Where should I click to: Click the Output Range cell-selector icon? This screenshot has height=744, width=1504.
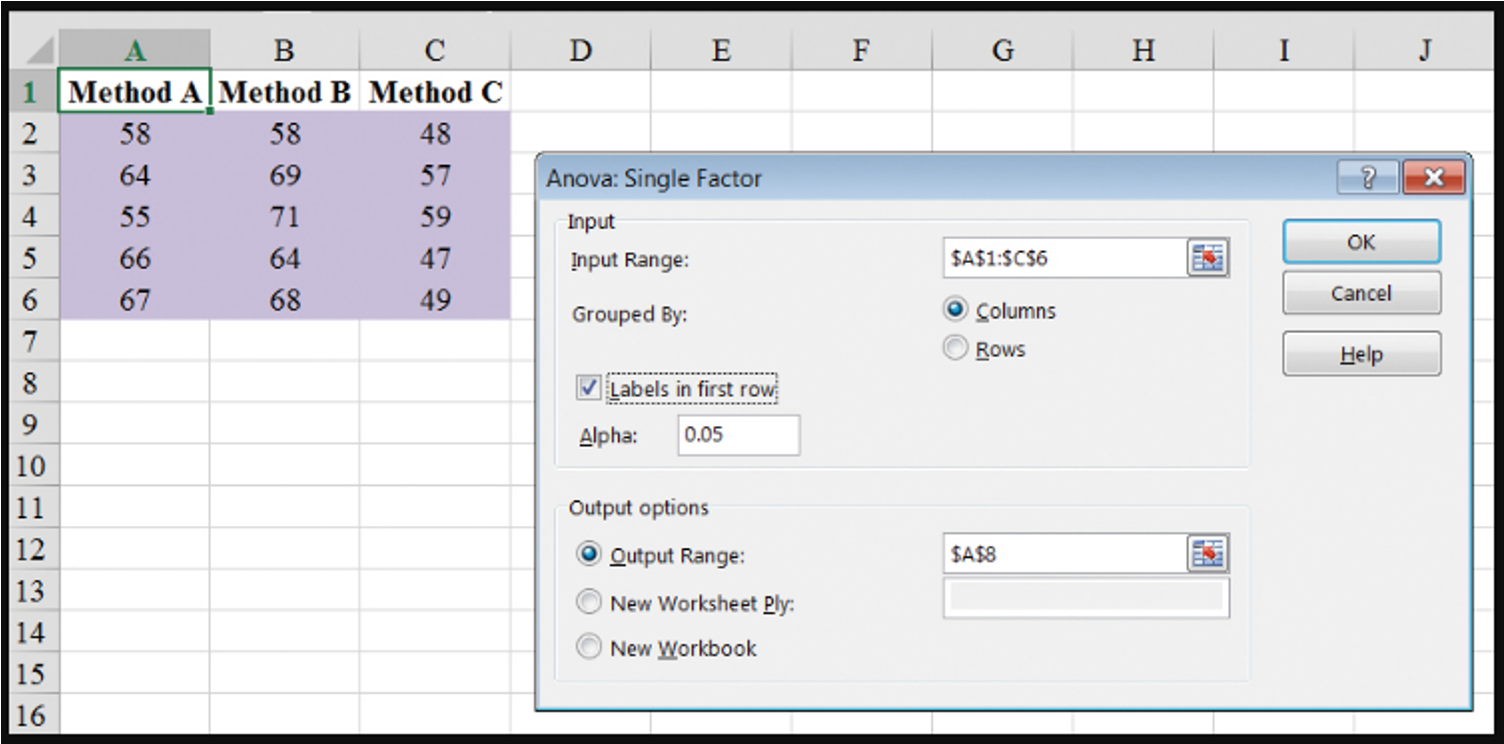click(x=1208, y=553)
